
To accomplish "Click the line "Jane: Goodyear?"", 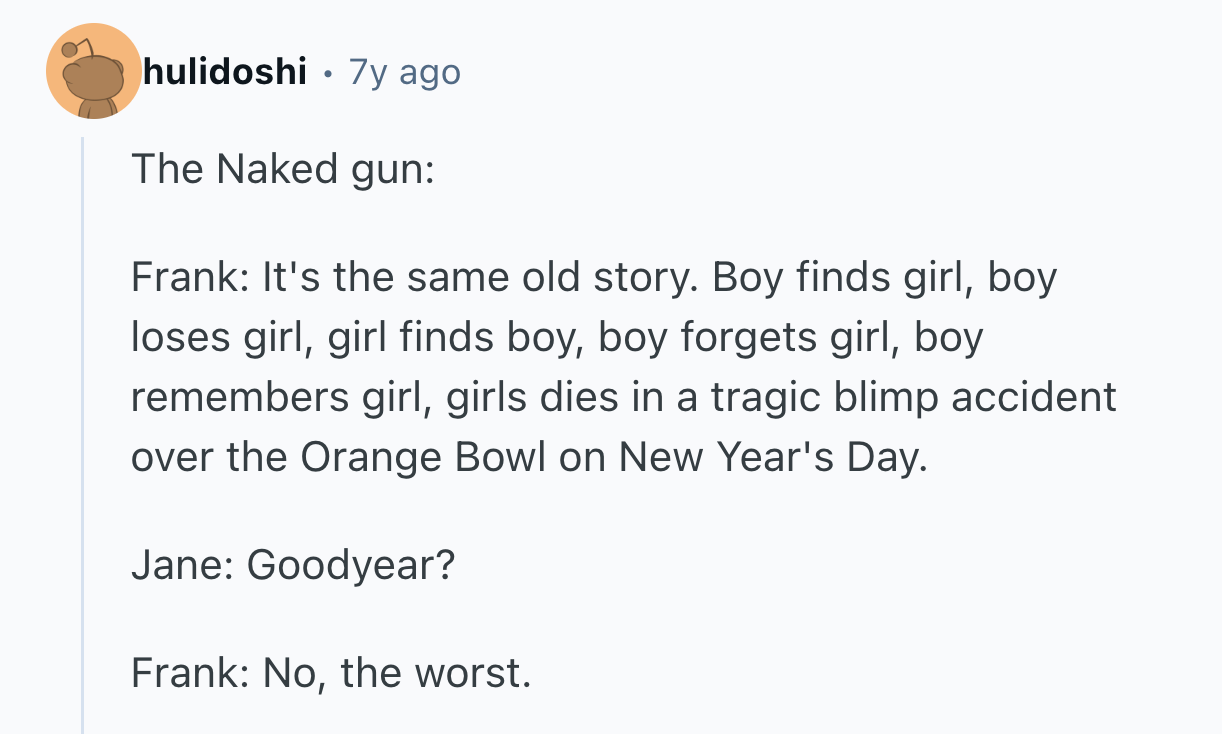I will [x=292, y=565].
